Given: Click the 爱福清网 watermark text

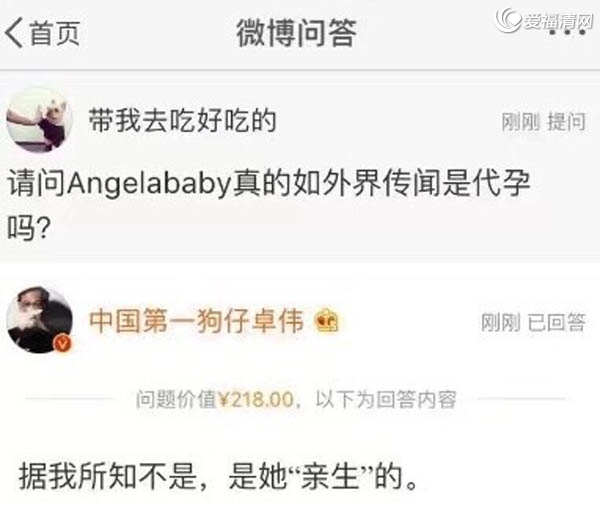Looking at the screenshot, I should (x=558, y=21).
